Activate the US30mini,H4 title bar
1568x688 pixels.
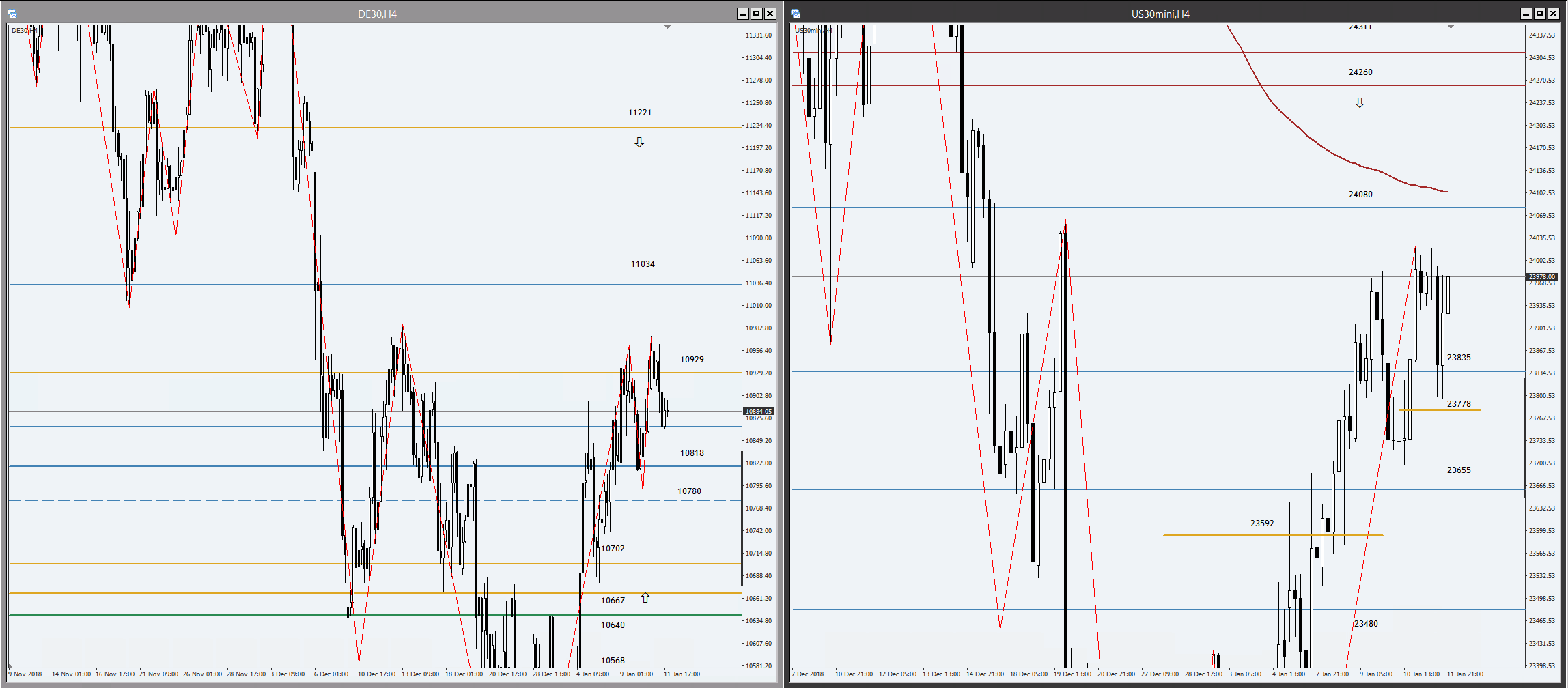click(1160, 14)
